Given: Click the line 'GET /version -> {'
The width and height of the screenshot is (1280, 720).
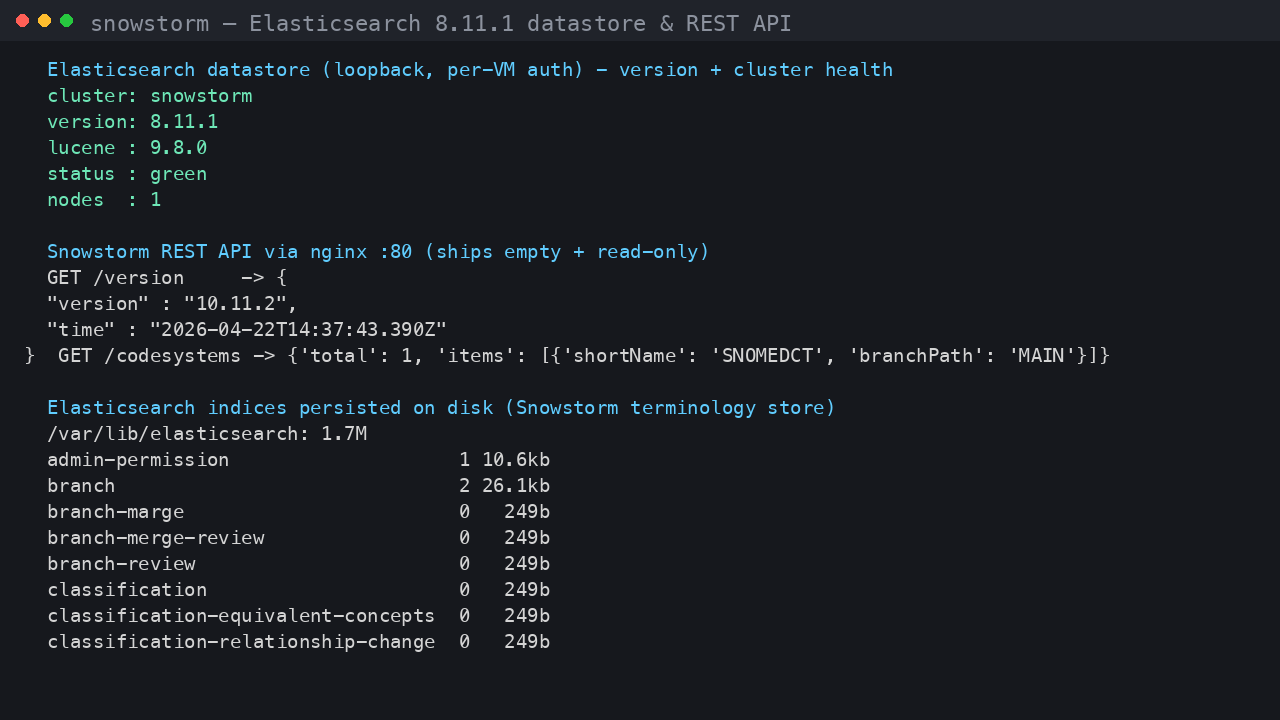Looking at the screenshot, I should click(x=167, y=278).
